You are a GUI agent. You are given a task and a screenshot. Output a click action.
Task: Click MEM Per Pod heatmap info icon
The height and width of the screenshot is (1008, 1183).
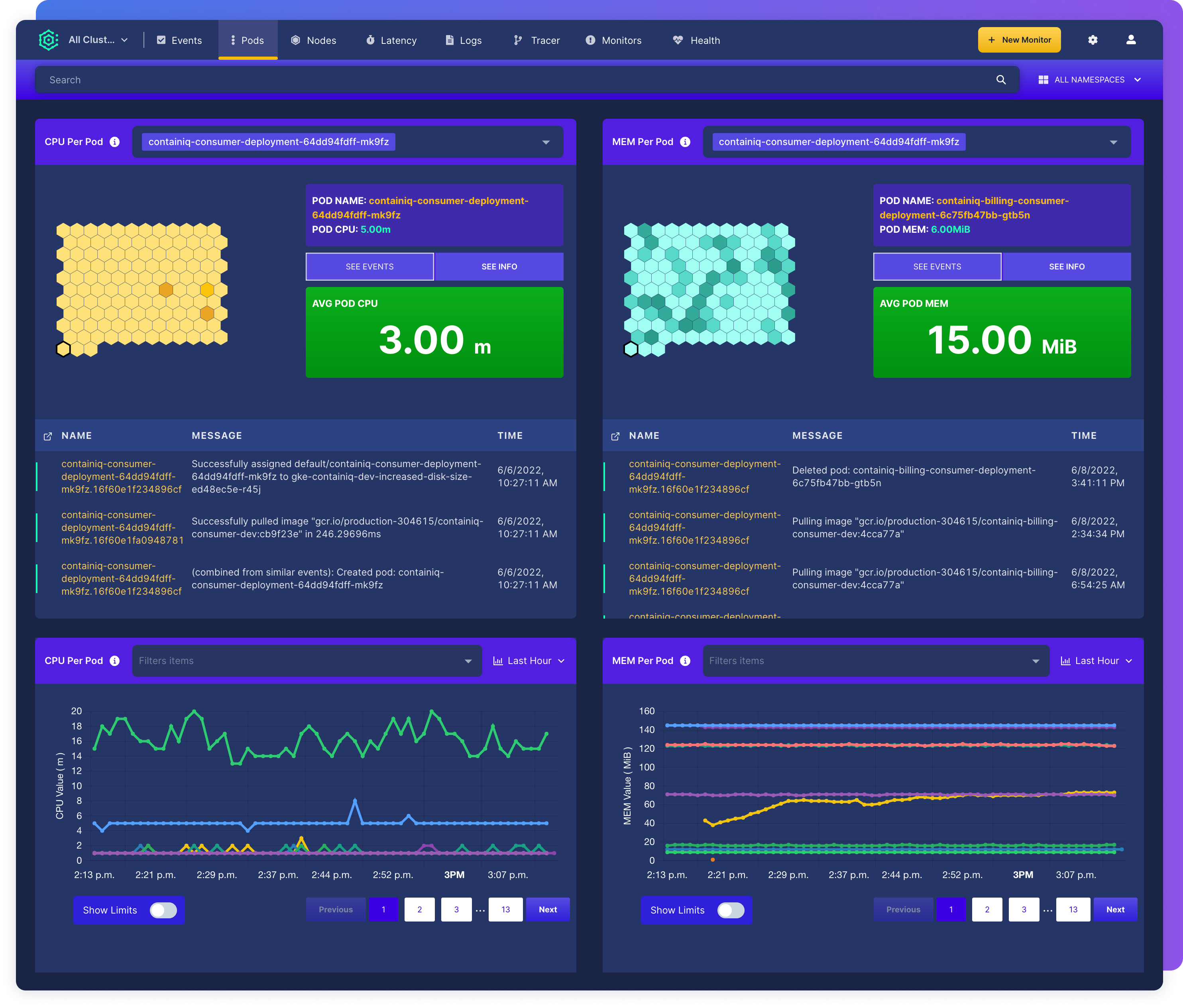point(685,141)
